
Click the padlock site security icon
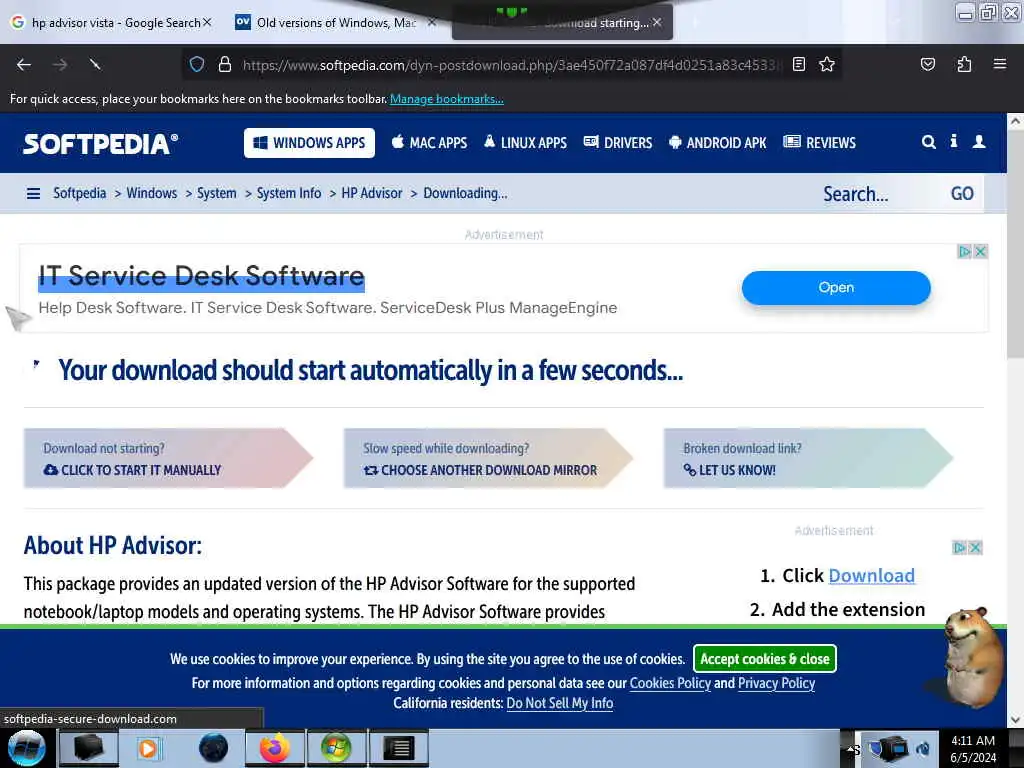pyautogui.click(x=225, y=64)
